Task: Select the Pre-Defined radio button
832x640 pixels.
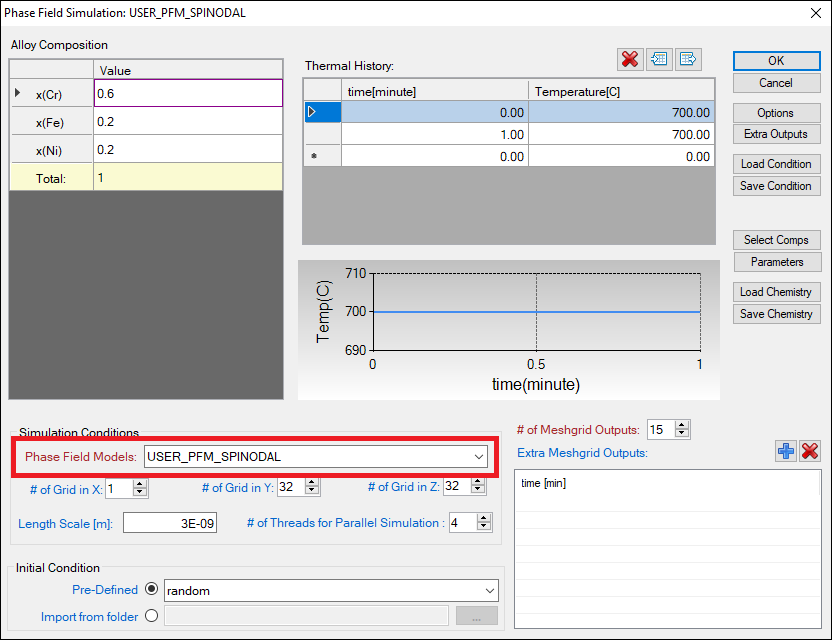Action: coord(152,590)
